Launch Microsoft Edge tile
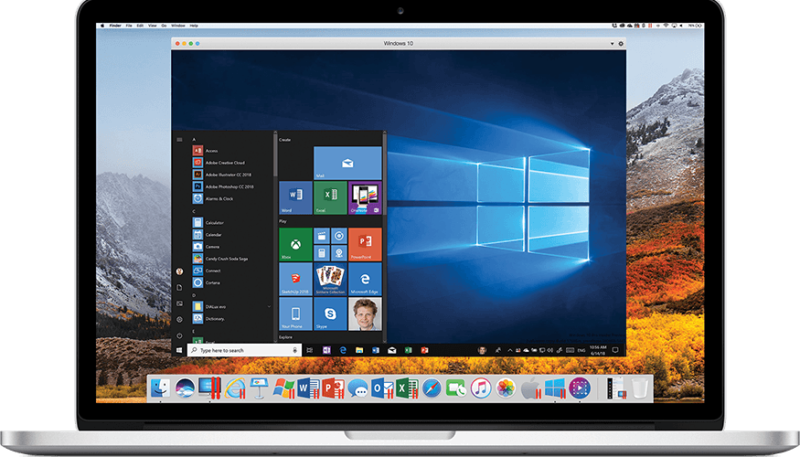 [366, 279]
